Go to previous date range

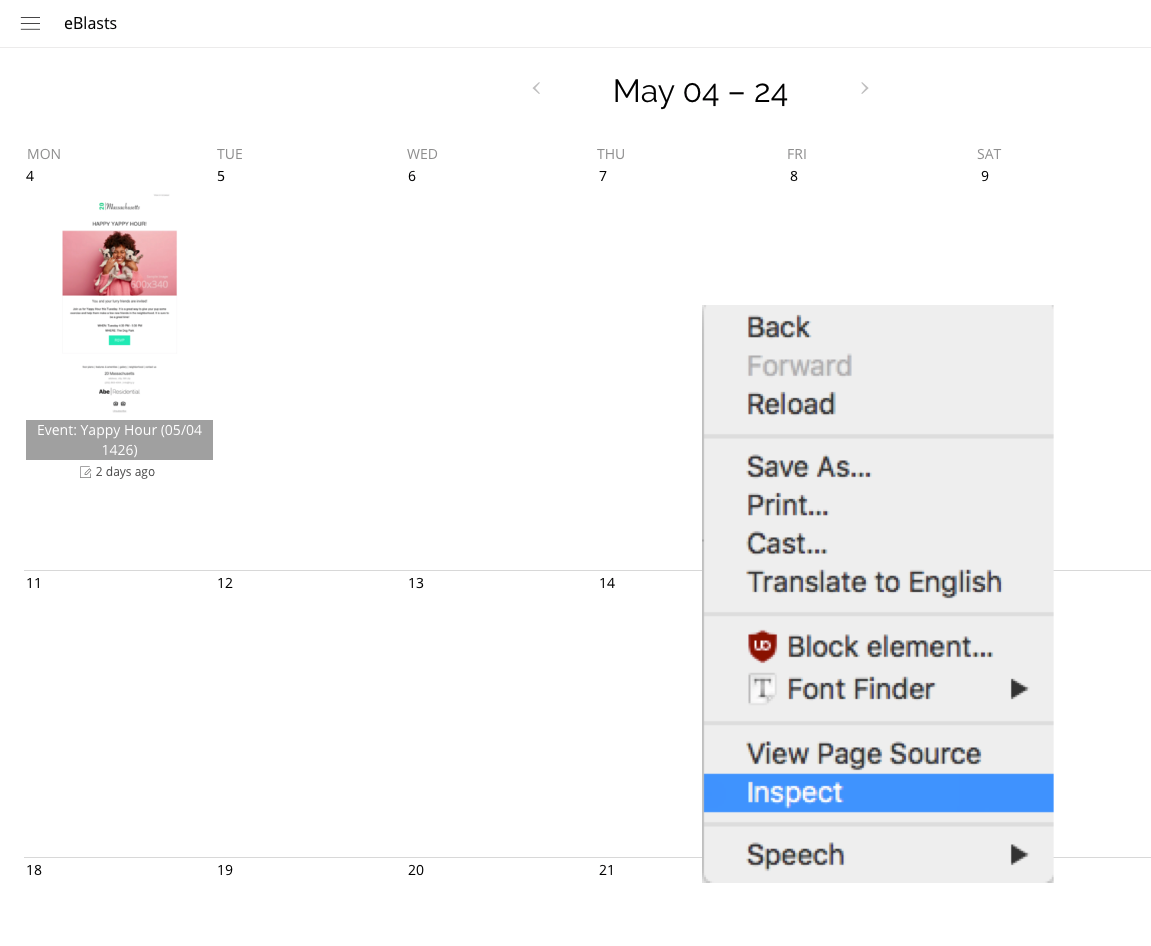pos(536,89)
